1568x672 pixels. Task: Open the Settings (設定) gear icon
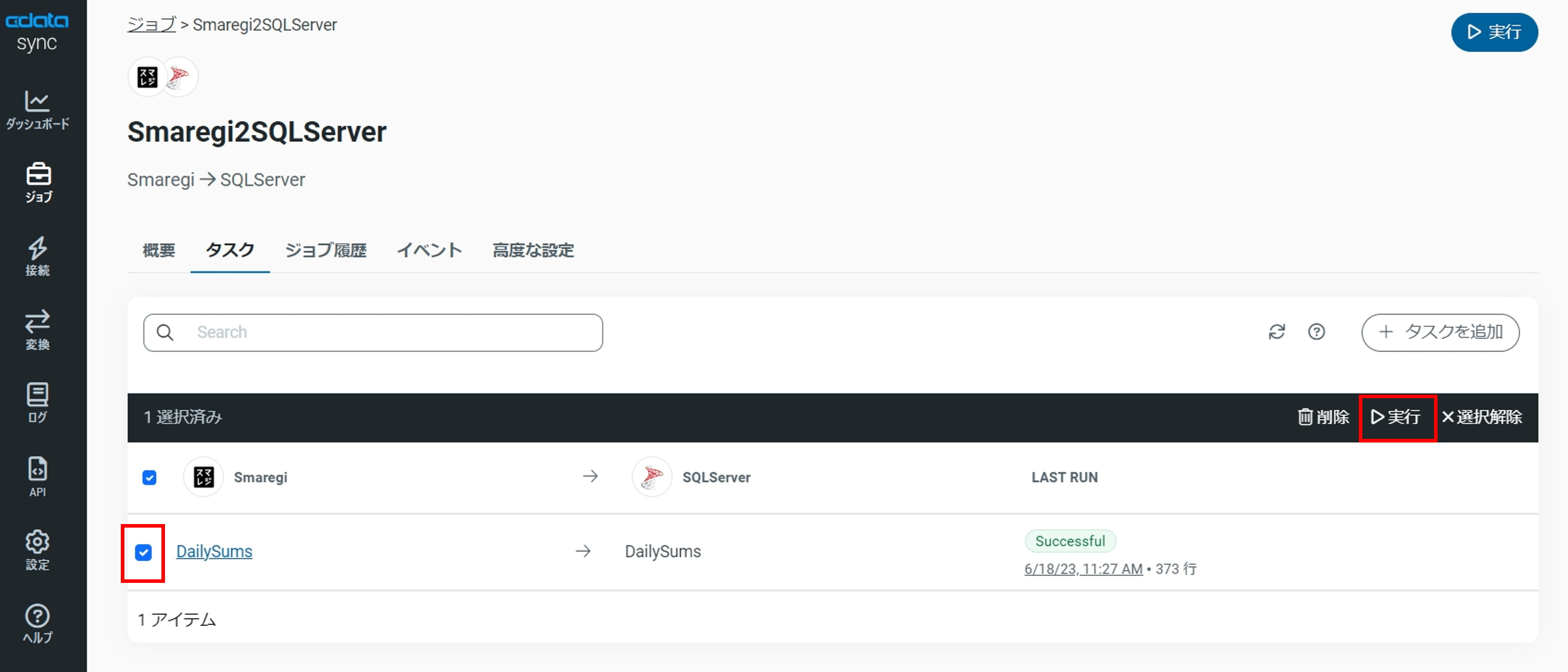click(x=37, y=550)
